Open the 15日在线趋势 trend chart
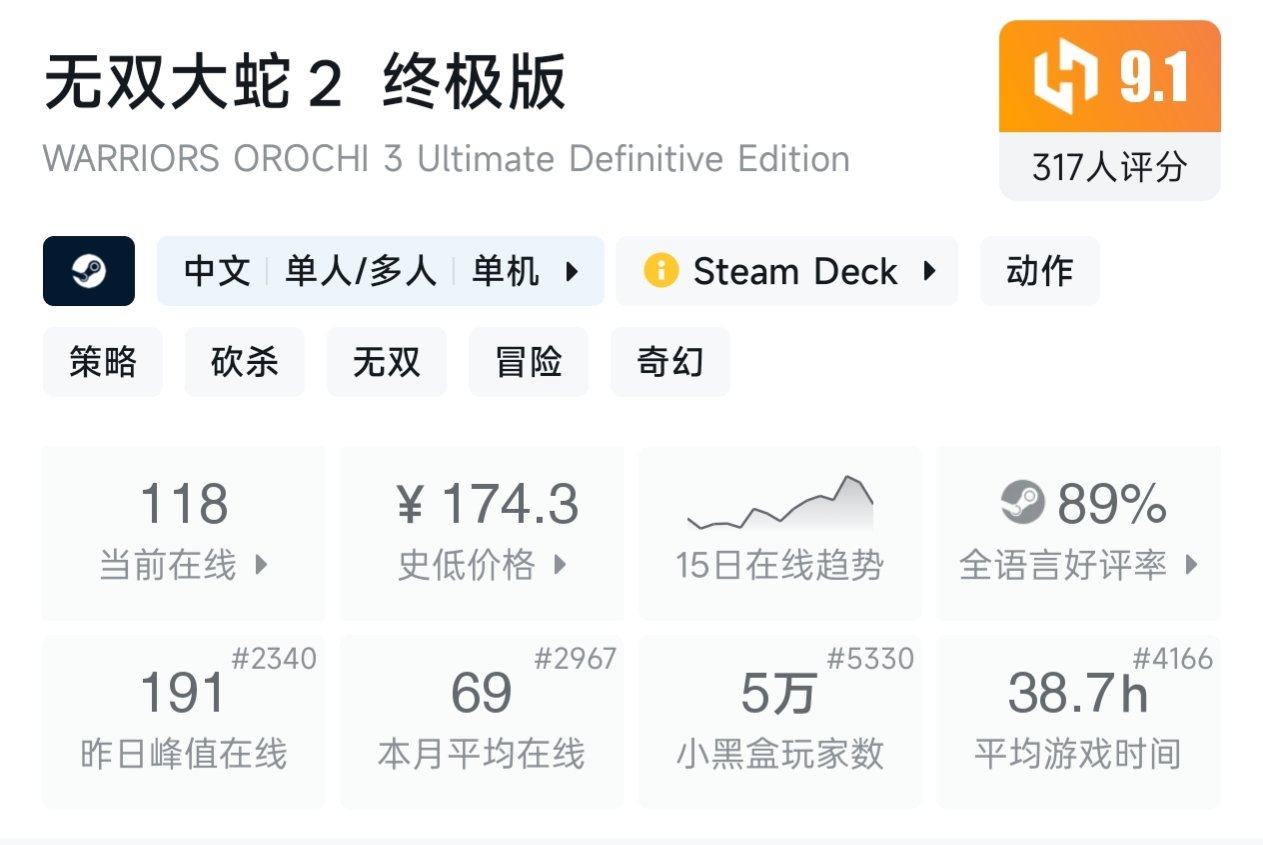1263x845 pixels. 780,532
